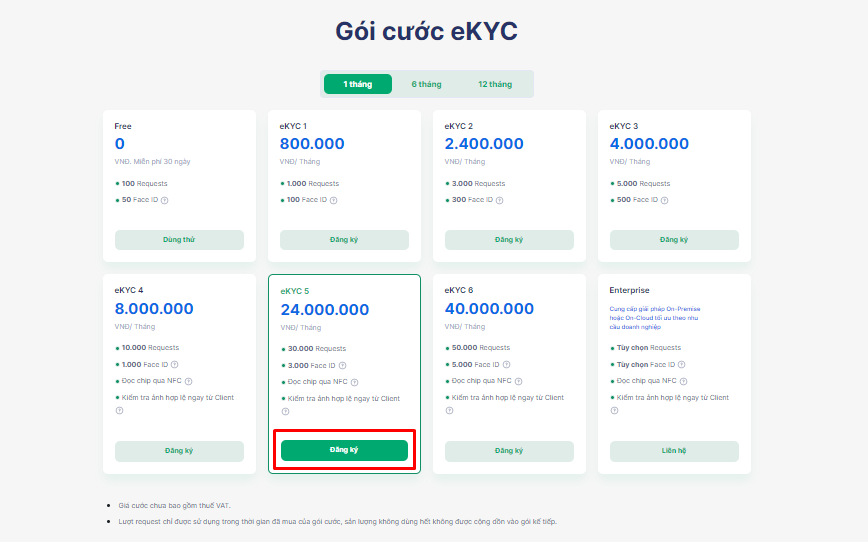Open NFC chip info icon in Enterprise plan

point(683,381)
